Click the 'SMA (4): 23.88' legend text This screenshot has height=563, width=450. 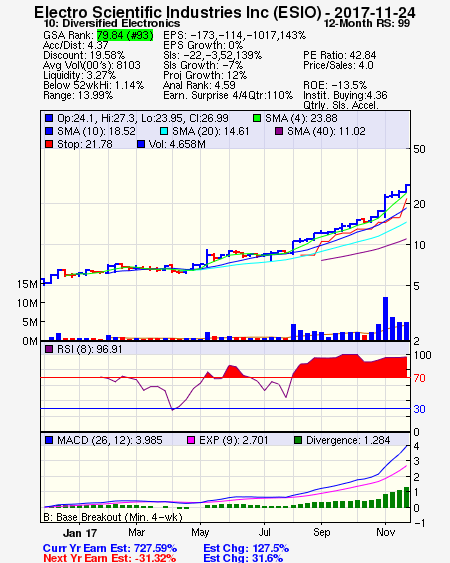click(301, 118)
